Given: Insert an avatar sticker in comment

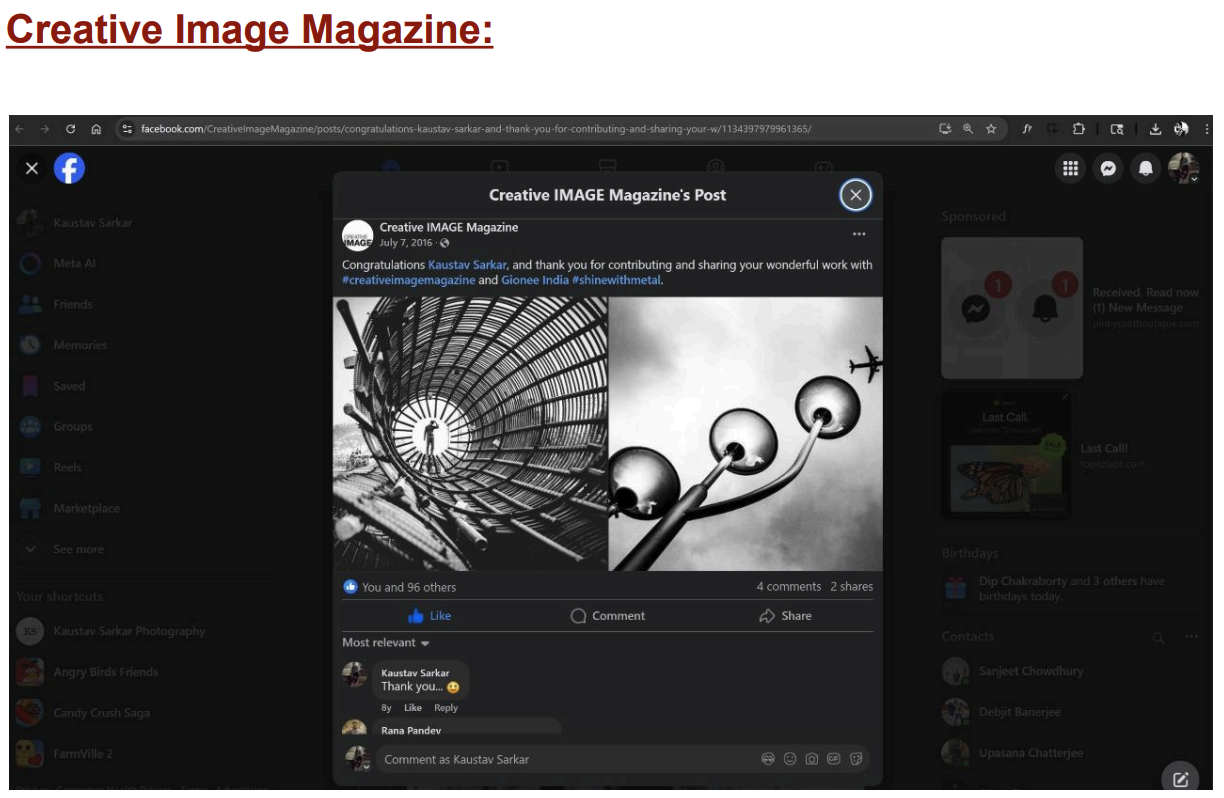Looking at the screenshot, I should (768, 759).
